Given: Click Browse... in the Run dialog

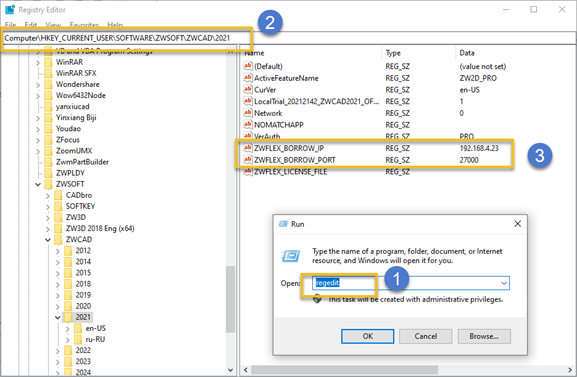Looking at the screenshot, I should pos(484,336).
